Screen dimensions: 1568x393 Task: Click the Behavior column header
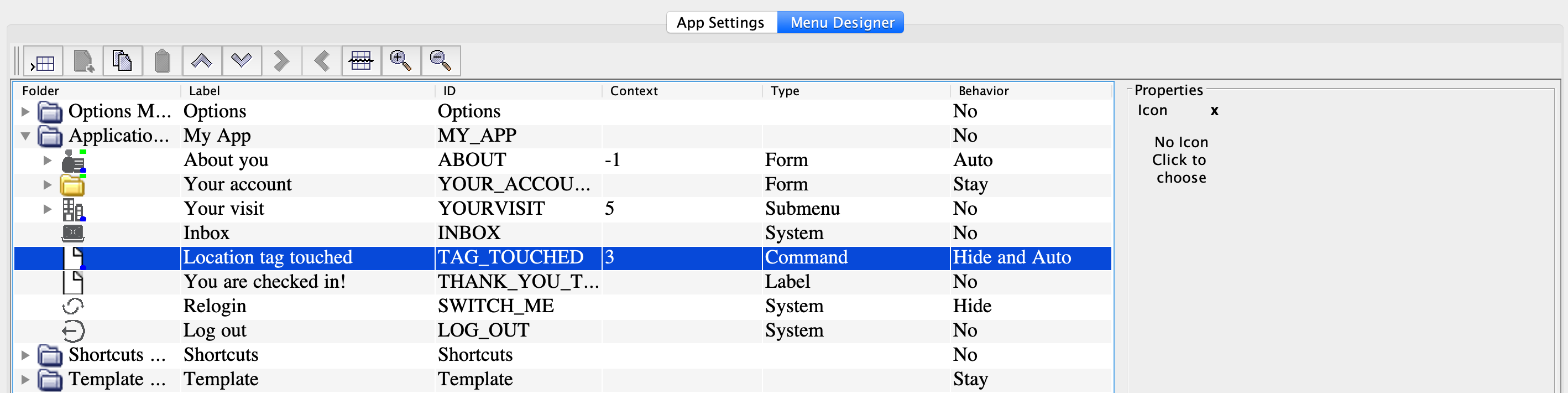point(983,91)
